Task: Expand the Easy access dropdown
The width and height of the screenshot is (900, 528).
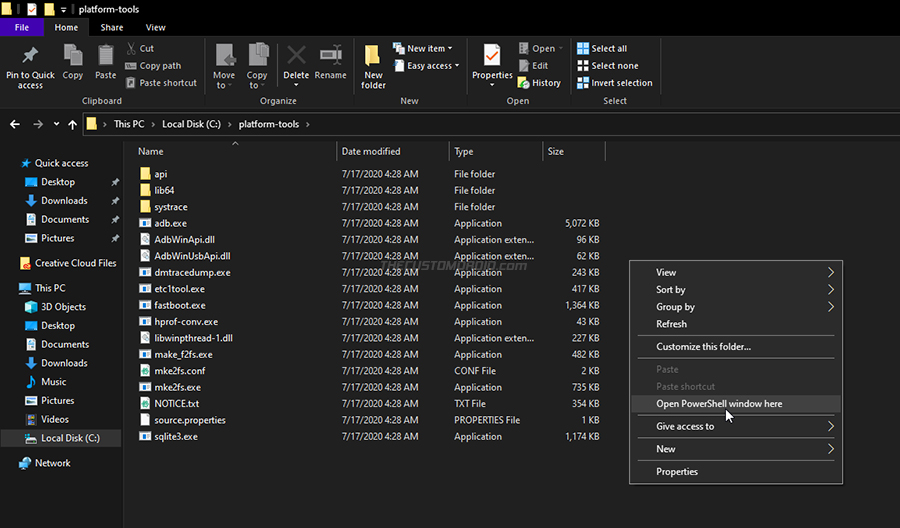Action: (x=427, y=65)
